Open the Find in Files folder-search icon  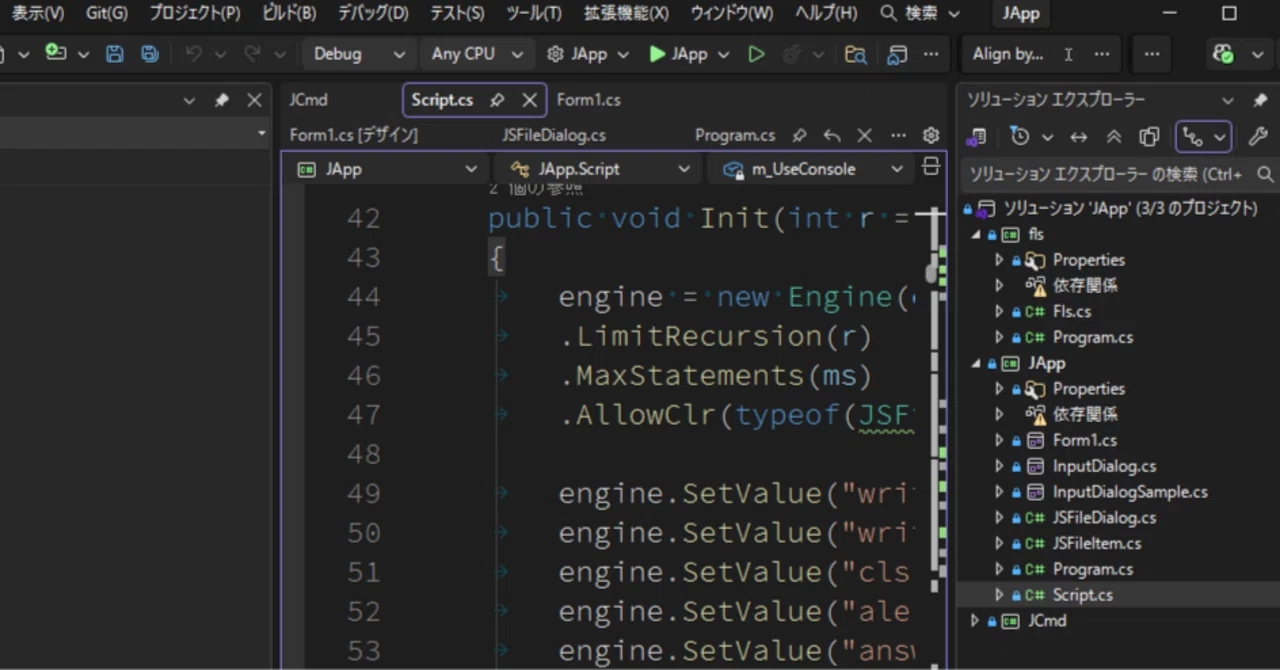tap(855, 54)
